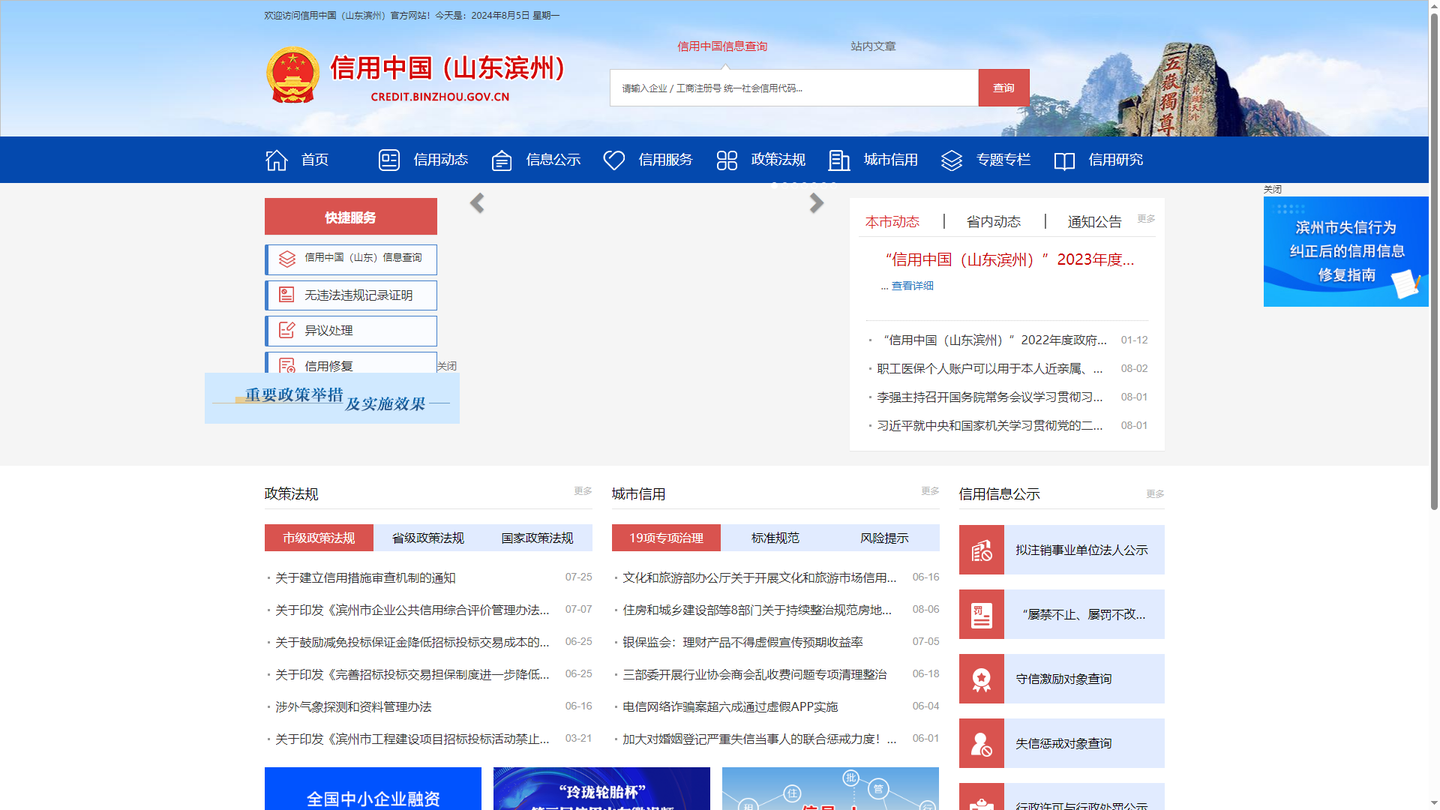Select the 国家政策法规 tab
The image size is (1440, 810).
[x=537, y=538]
